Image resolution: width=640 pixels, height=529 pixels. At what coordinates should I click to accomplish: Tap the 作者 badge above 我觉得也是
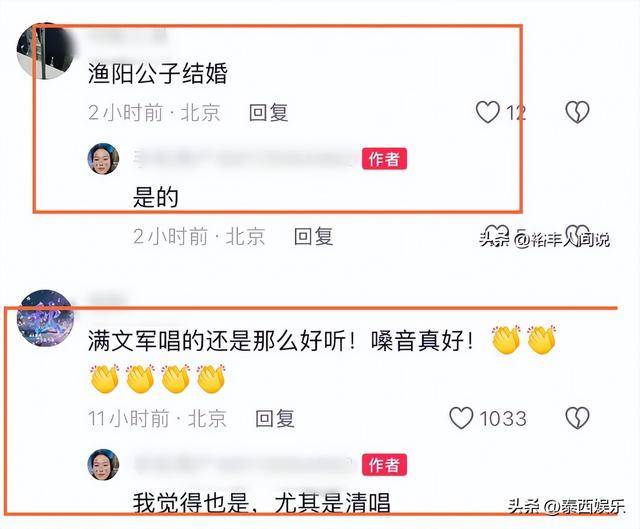[x=384, y=465]
